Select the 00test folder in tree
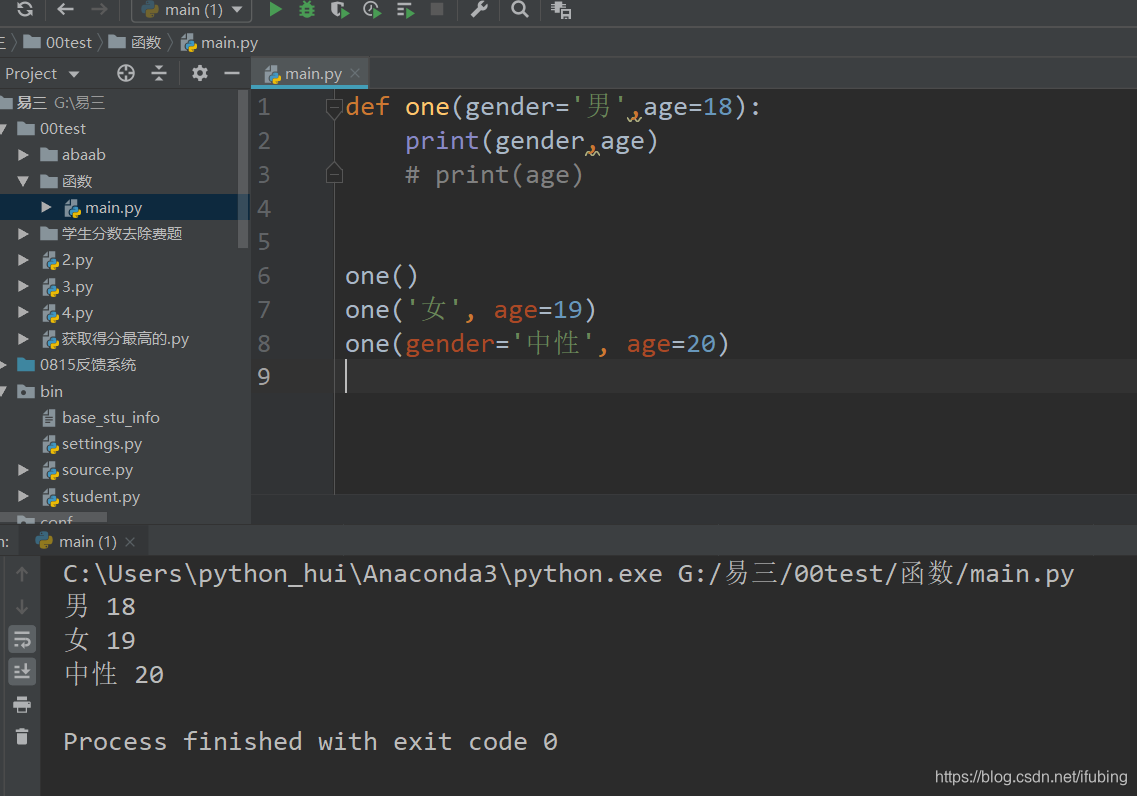 62,128
